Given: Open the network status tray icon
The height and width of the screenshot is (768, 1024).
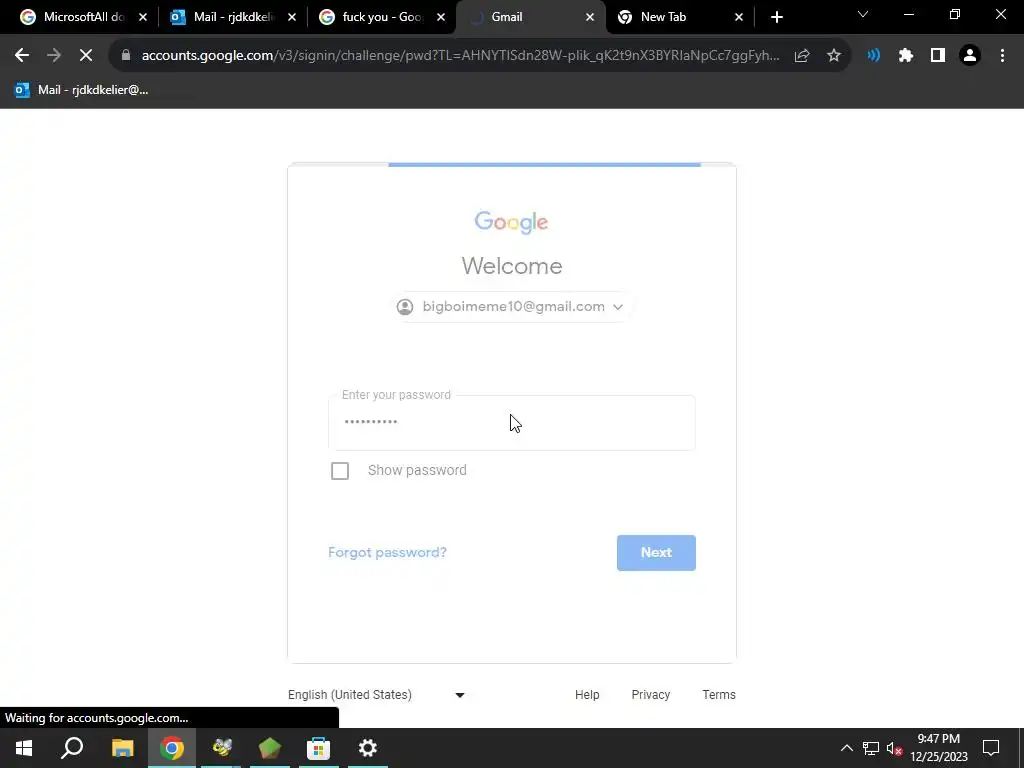Looking at the screenshot, I should tap(871, 748).
